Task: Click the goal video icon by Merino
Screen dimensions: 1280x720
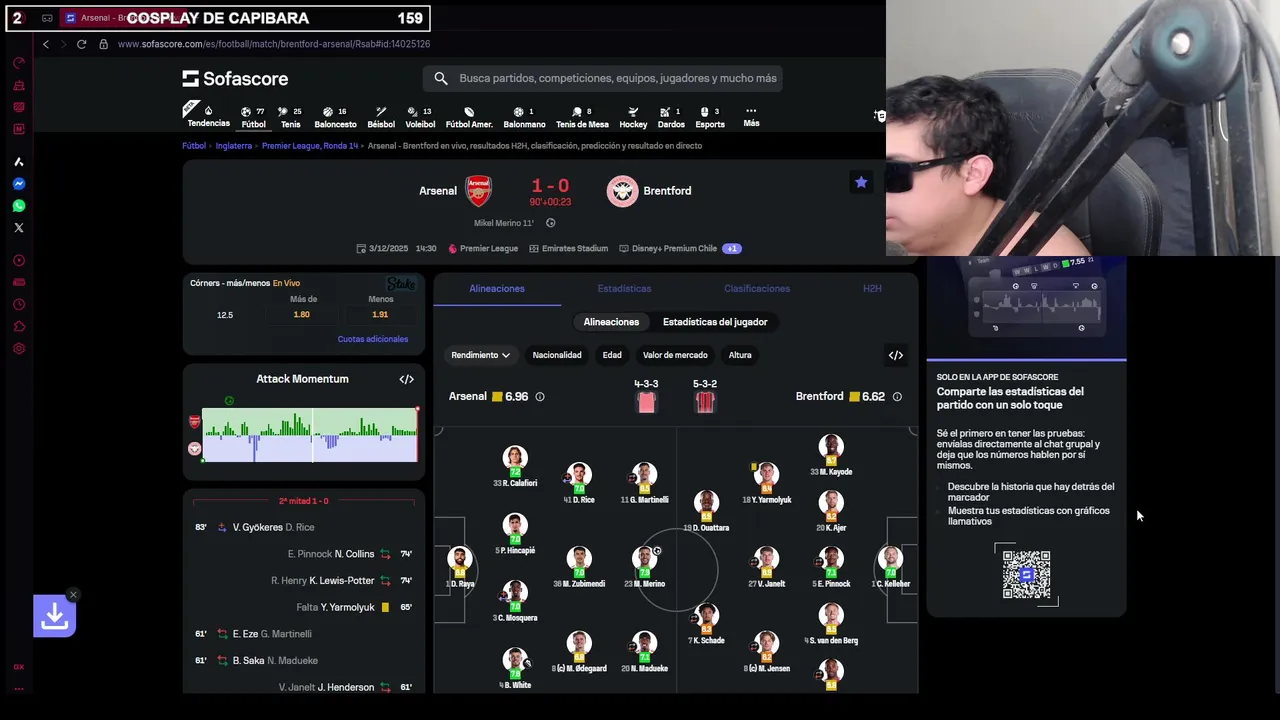Action: tap(551, 223)
